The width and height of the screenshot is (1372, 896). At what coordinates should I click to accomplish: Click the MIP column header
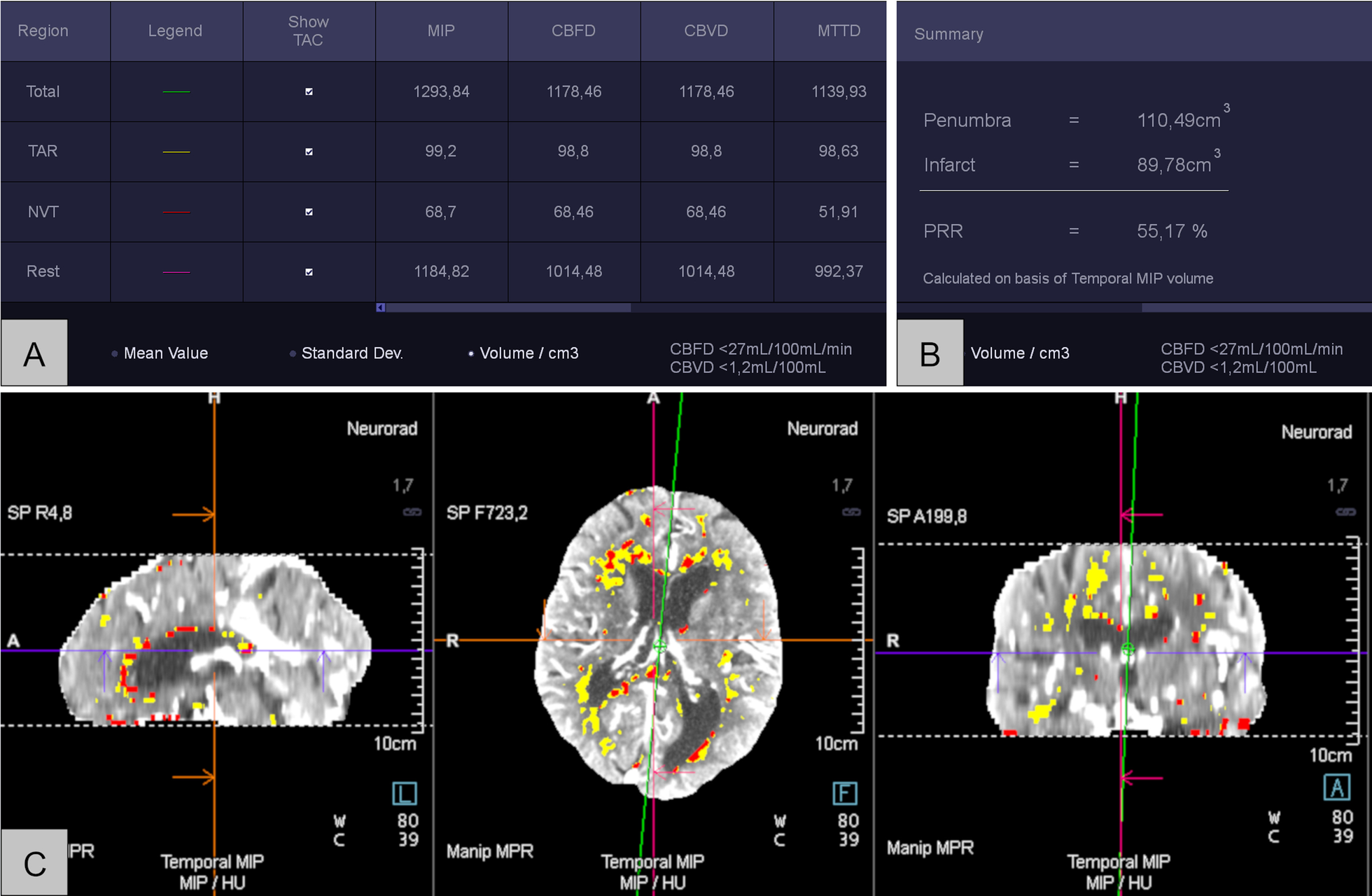[441, 31]
